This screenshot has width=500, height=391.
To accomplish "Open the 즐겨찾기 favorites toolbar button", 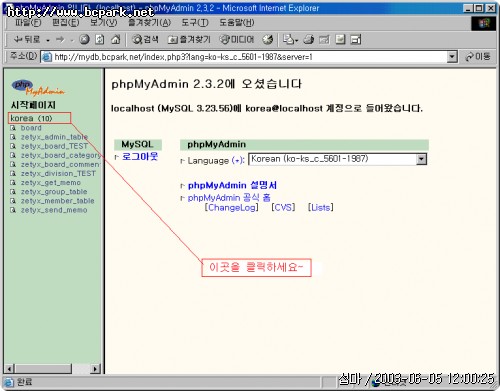I will click(189, 40).
